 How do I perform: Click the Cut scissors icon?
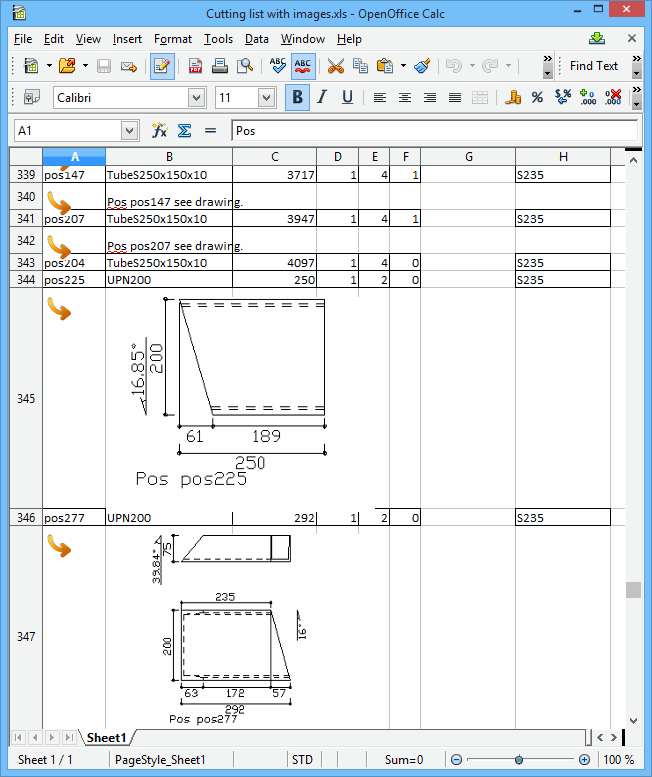click(x=335, y=66)
